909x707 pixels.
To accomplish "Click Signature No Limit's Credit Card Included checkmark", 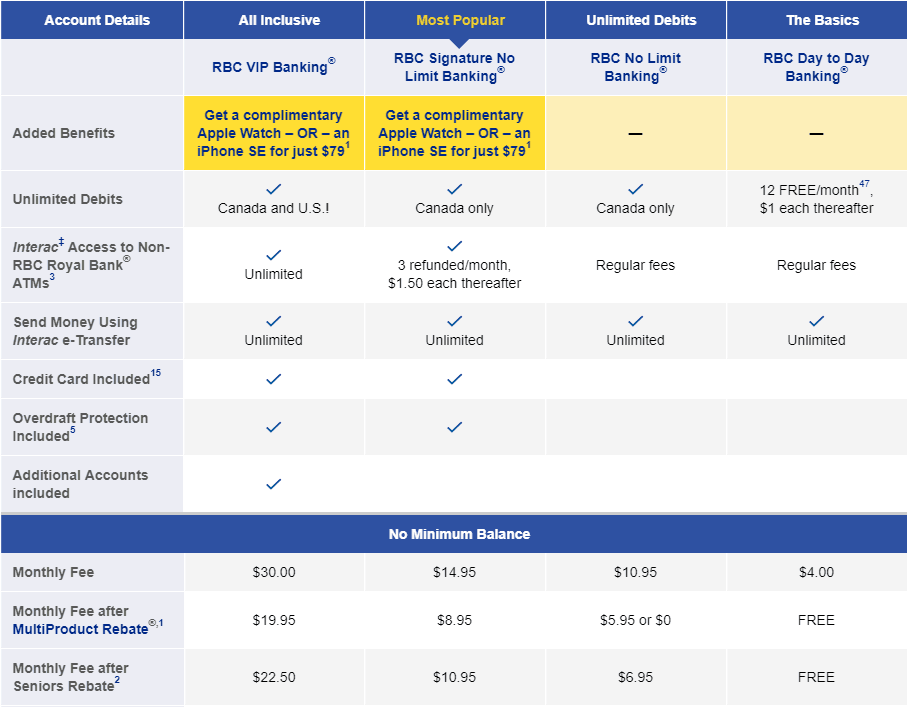I will pos(454,379).
